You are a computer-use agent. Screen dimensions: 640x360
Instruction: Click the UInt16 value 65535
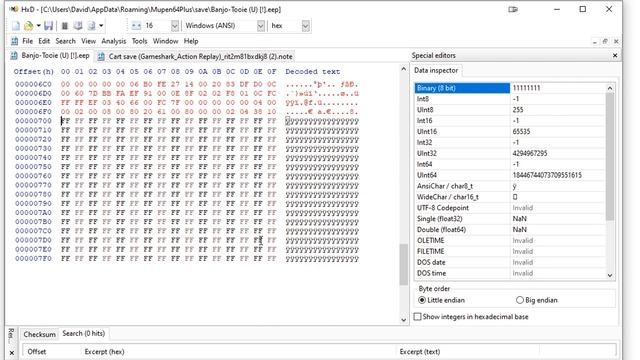[x=521, y=131]
